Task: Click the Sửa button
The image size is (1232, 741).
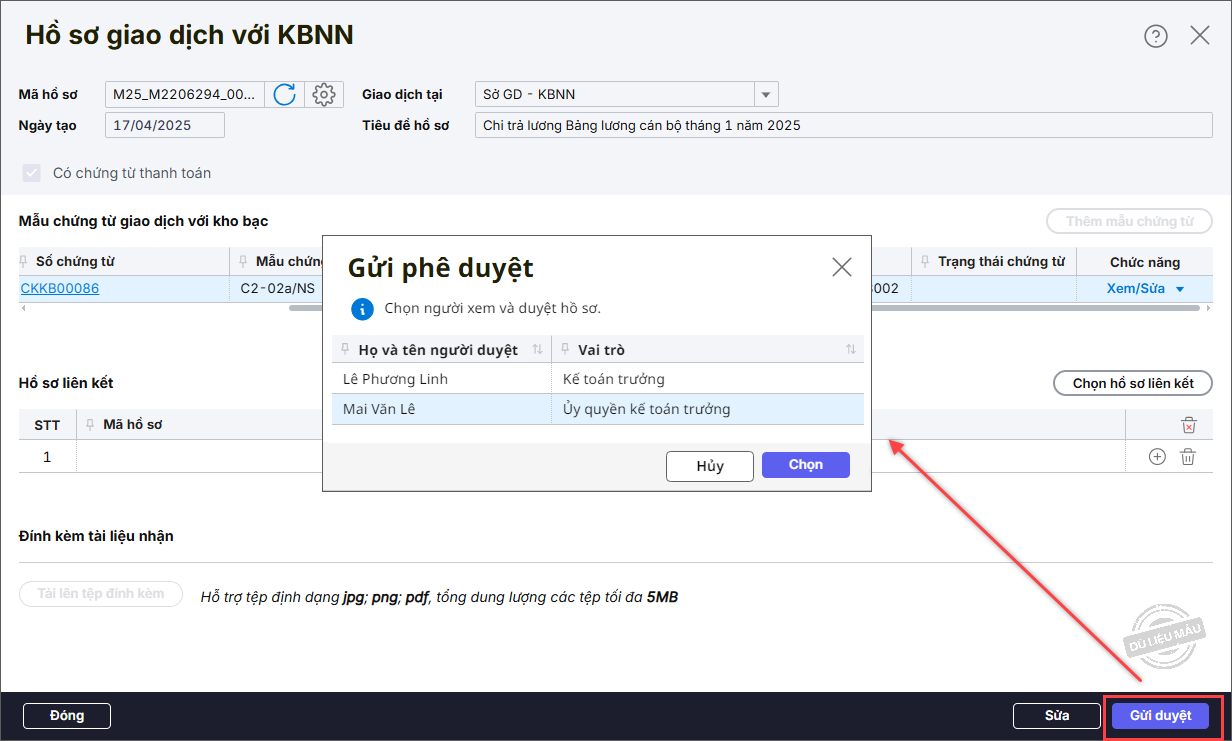Action: pyautogui.click(x=1057, y=716)
